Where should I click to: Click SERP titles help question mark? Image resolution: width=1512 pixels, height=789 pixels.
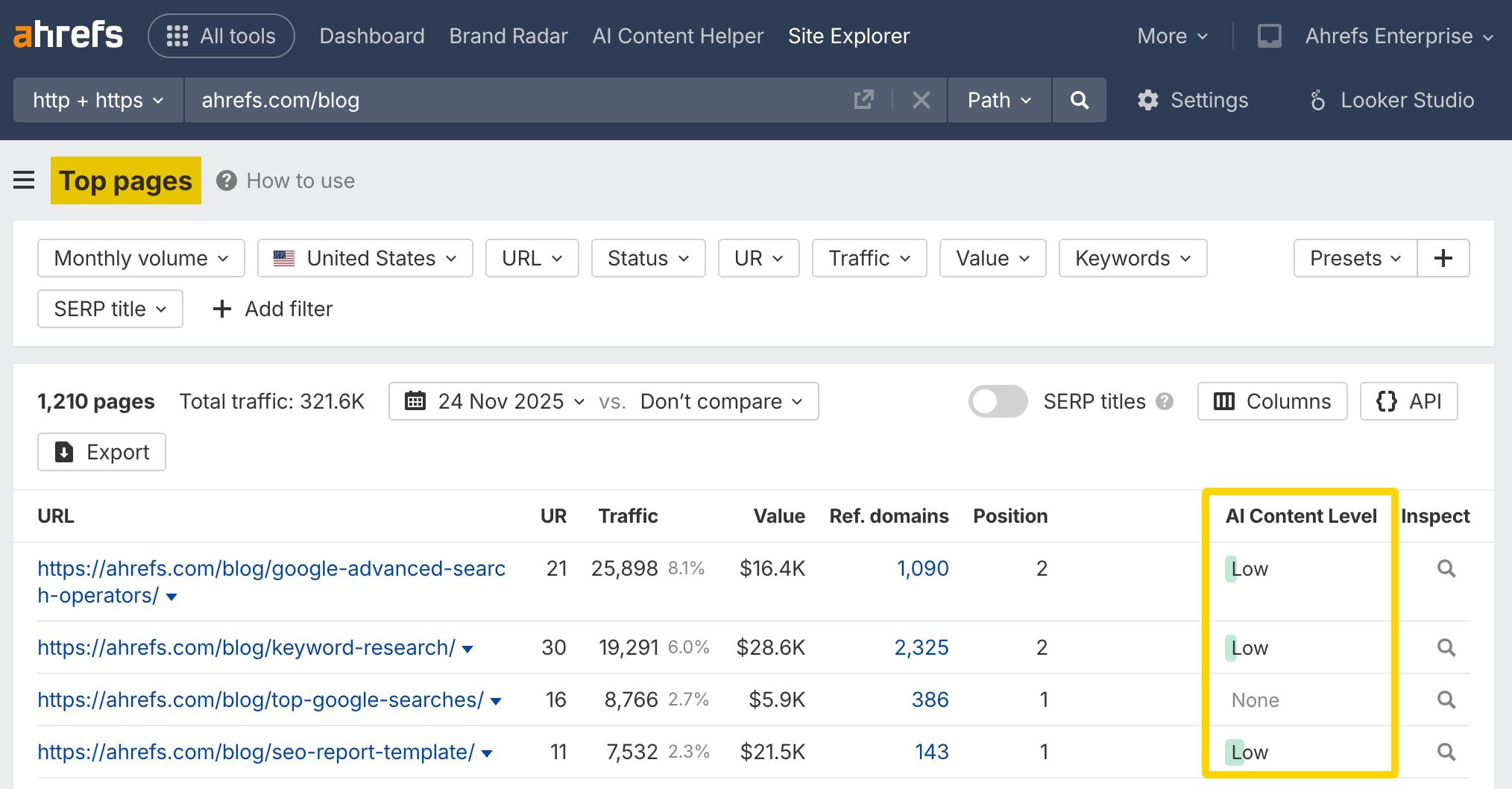pos(1165,401)
